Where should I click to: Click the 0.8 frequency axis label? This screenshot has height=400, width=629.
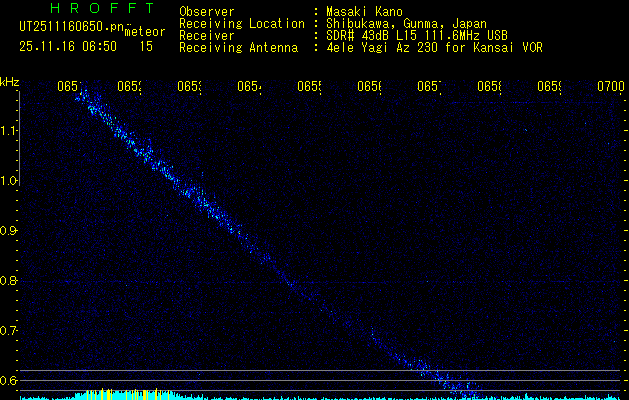click(8, 280)
